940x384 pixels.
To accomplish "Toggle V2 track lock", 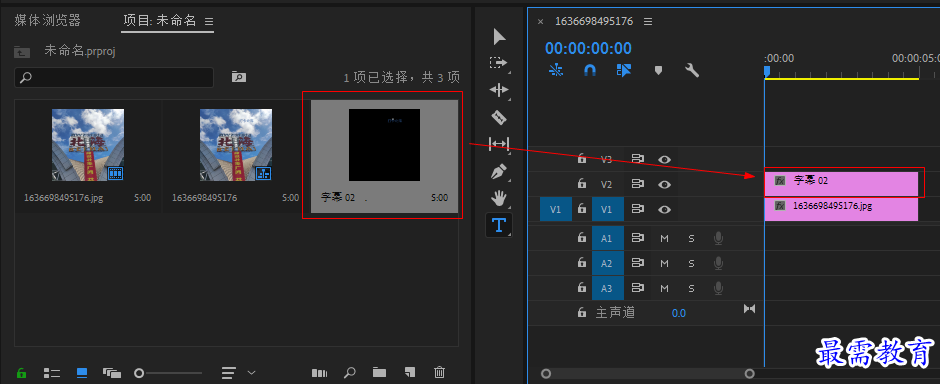I will coord(582,184).
